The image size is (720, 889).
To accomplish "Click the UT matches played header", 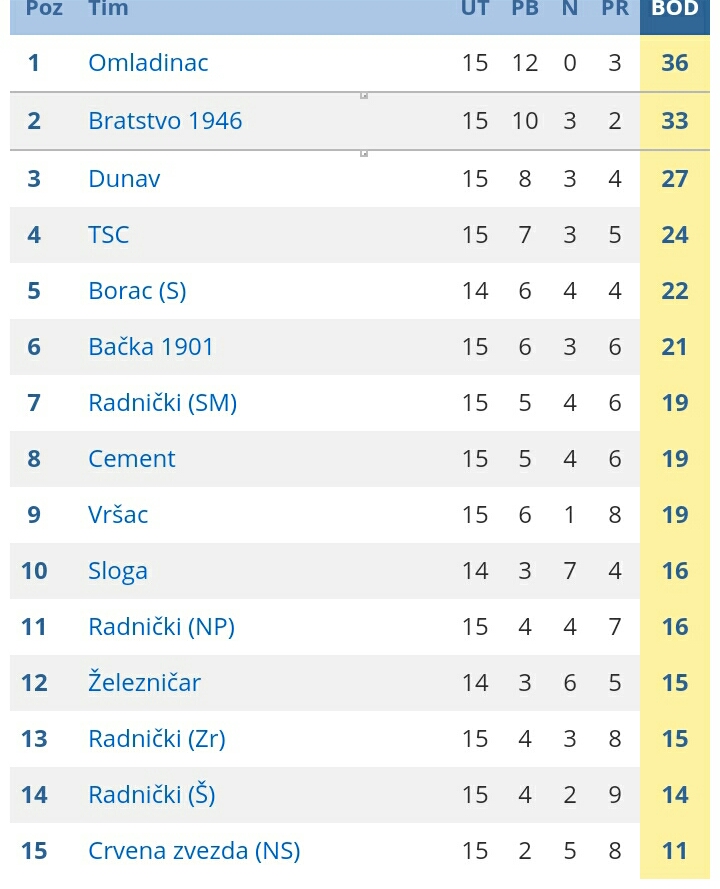I will click(x=475, y=9).
